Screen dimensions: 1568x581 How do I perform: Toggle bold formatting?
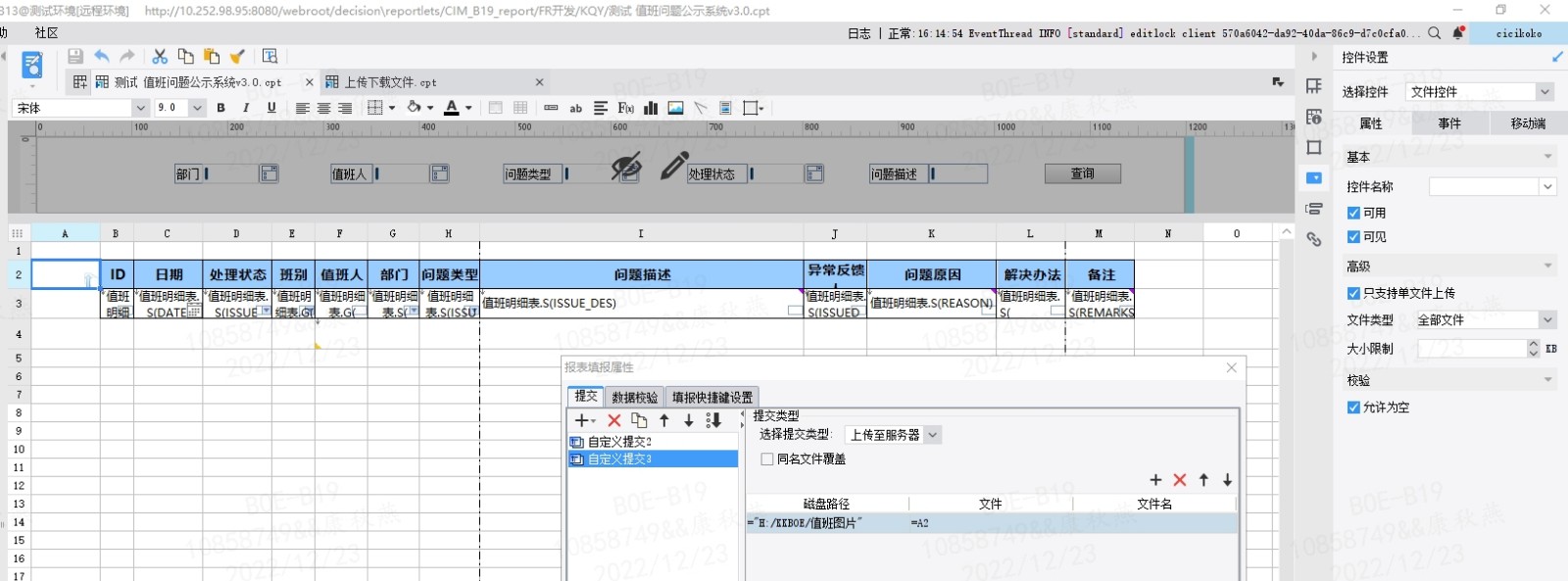click(x=220, y=108)
